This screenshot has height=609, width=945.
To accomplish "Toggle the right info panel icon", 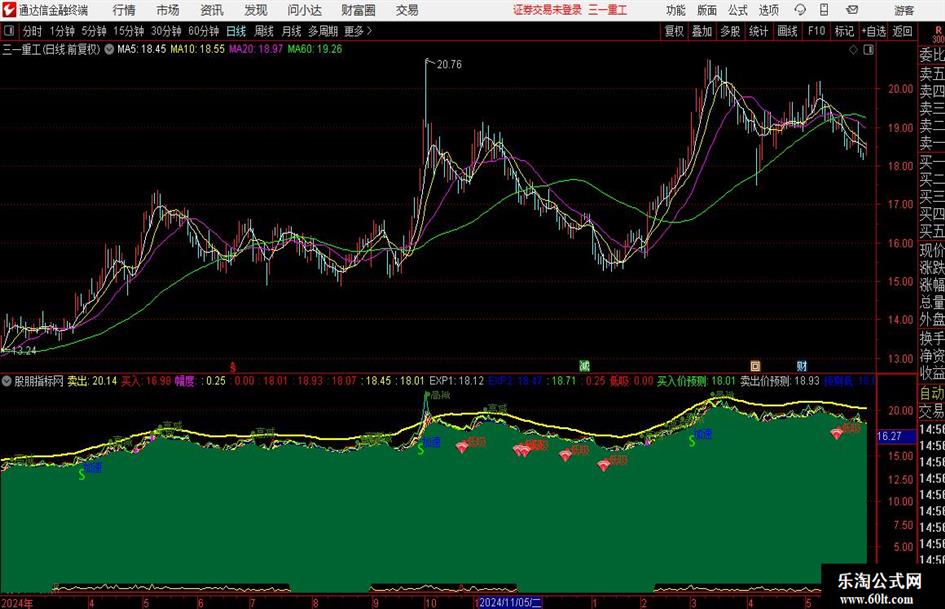I will coord(868,50).
